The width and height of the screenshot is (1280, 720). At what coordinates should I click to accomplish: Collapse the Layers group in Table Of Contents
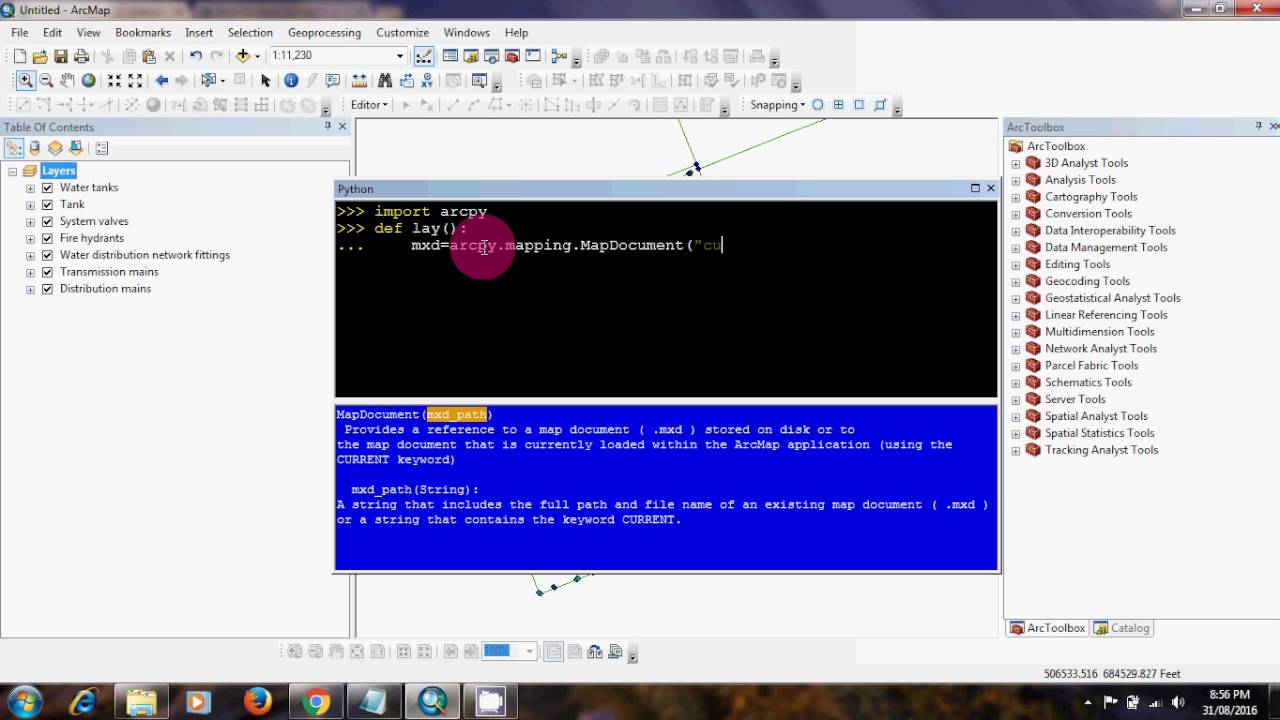tap(13, 172)
